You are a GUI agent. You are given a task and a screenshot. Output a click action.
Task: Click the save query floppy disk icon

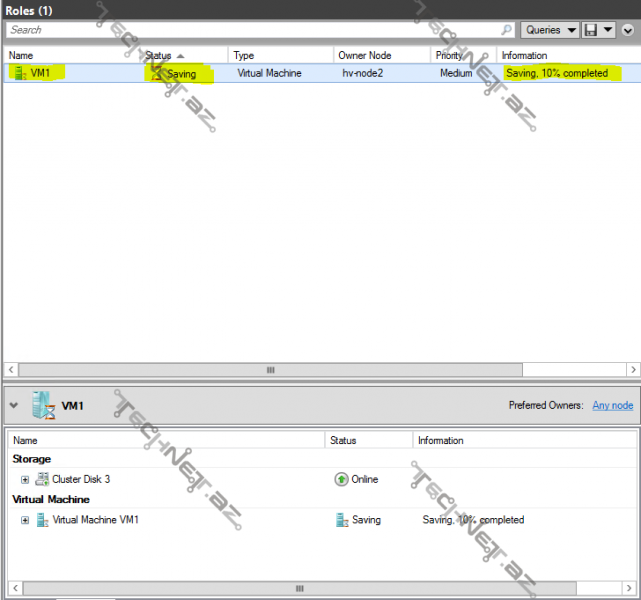[x=591, y=30]
